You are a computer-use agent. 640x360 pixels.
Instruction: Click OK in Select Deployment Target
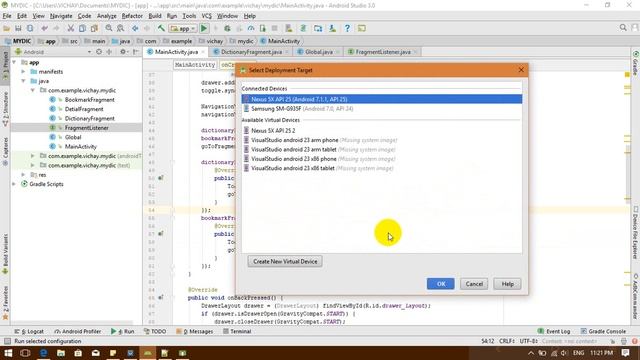coord(440,284)
